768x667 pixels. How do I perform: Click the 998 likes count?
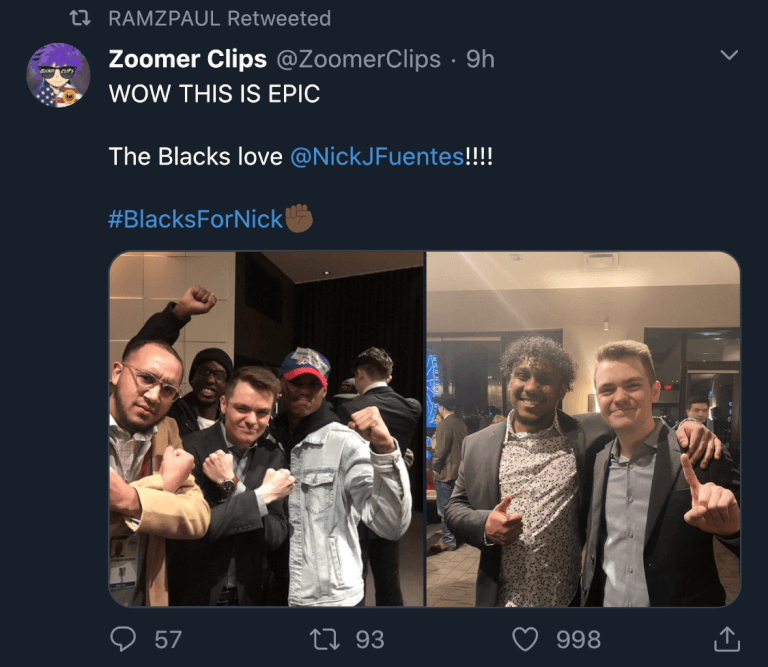(x=578, y=640)
